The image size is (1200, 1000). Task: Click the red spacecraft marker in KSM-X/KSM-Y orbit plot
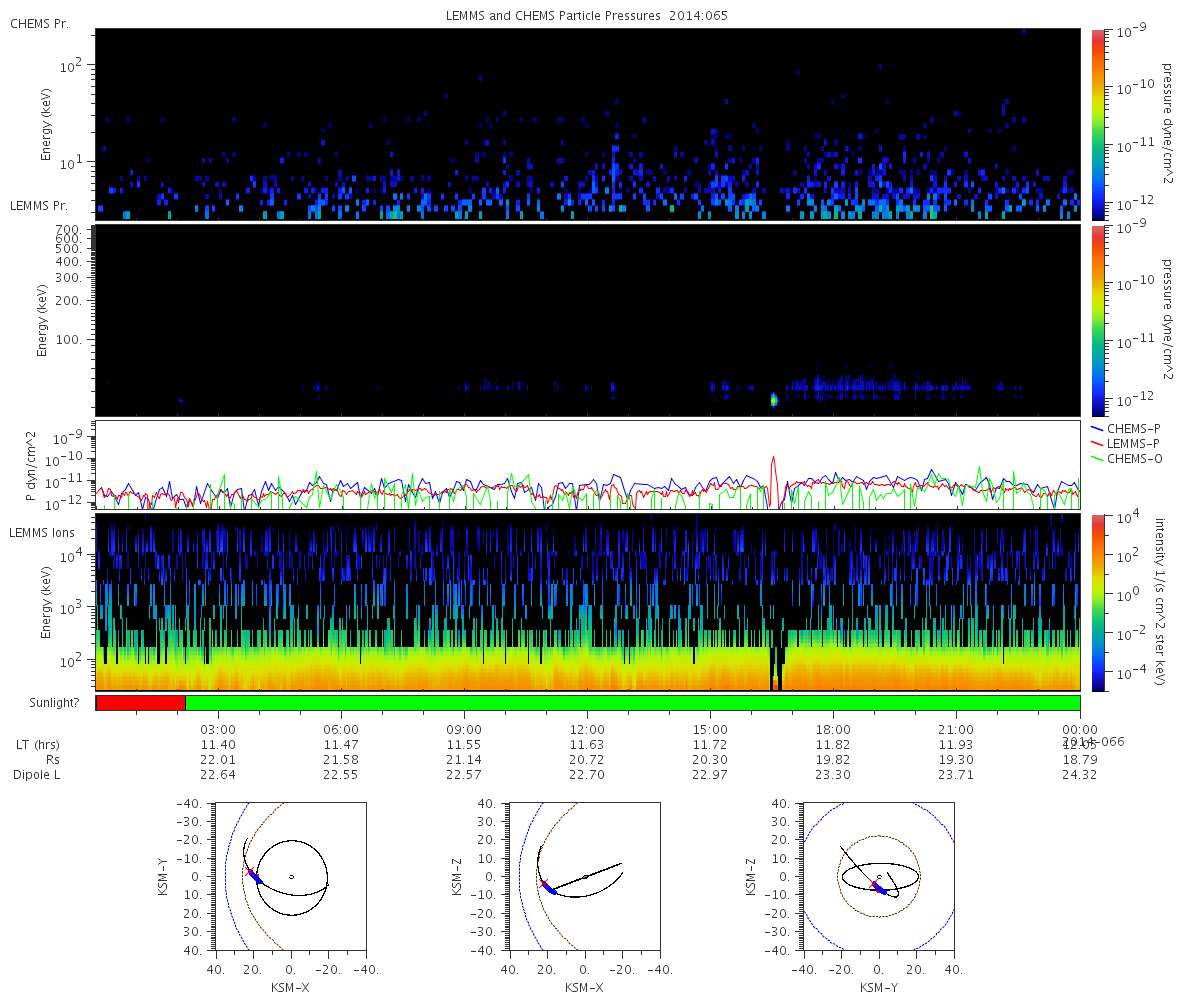coord(249,872)
